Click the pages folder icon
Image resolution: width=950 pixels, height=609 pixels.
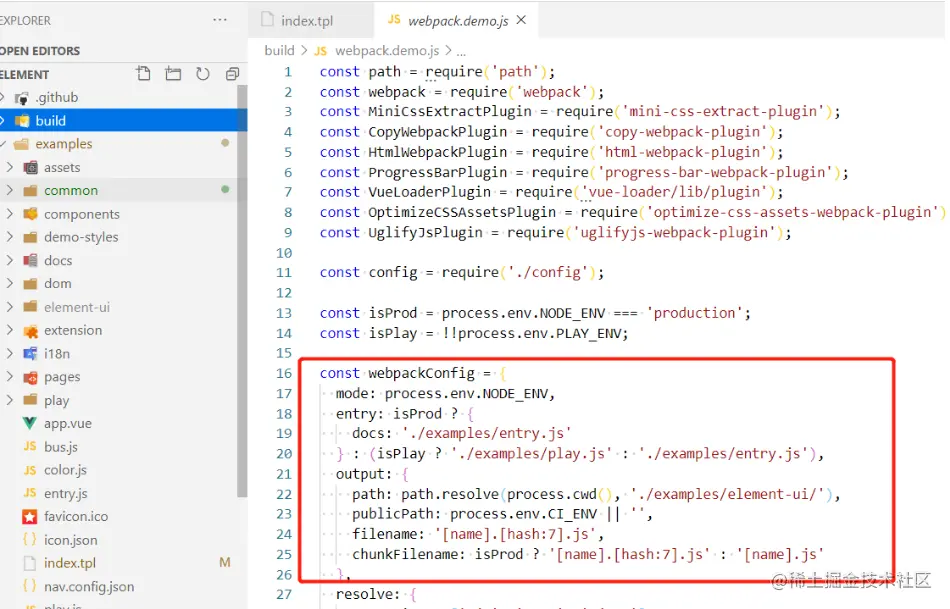pyautogui.click(x=30, y=378)
